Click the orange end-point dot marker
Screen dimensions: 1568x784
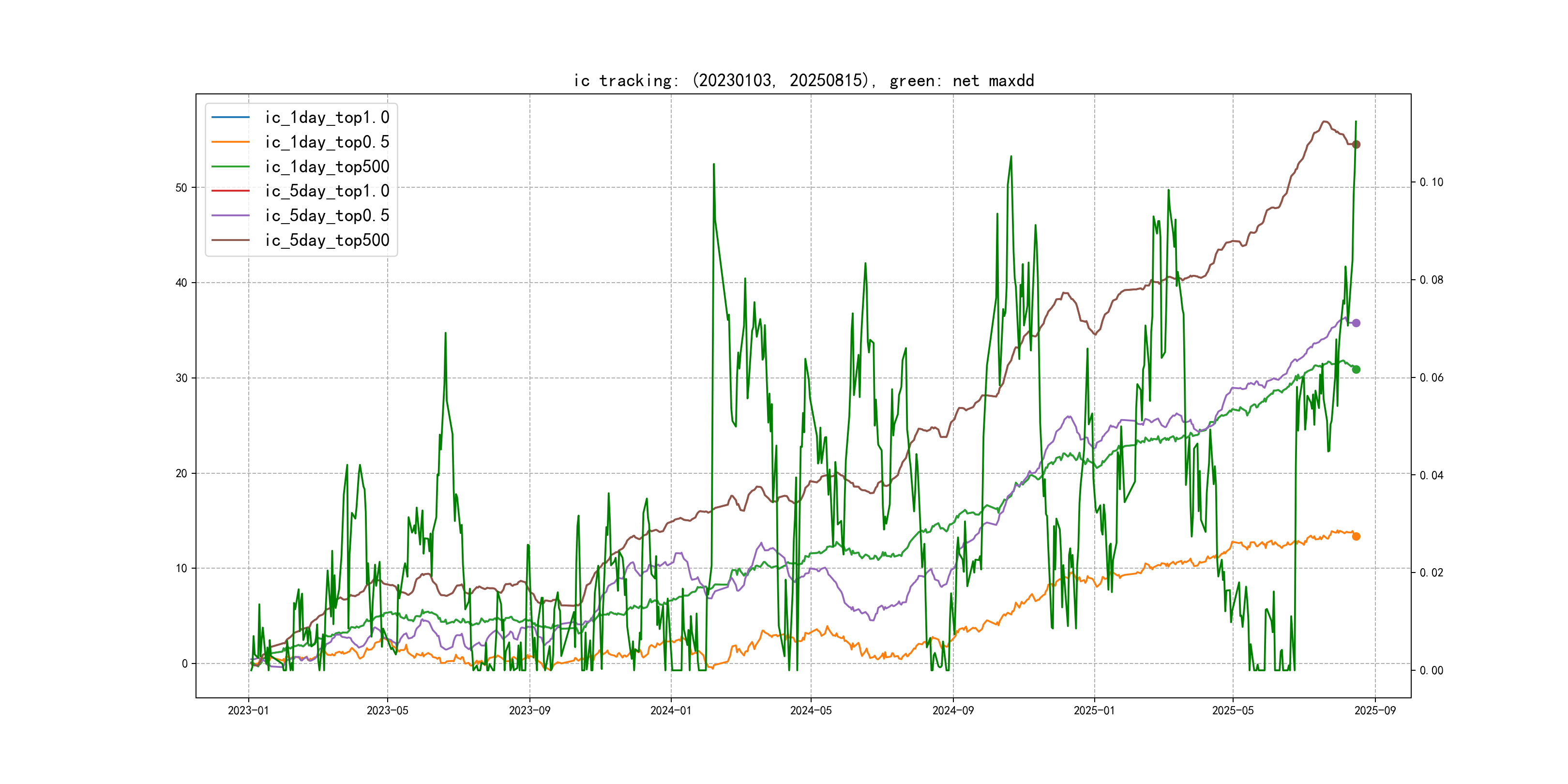click(1356, 536)
